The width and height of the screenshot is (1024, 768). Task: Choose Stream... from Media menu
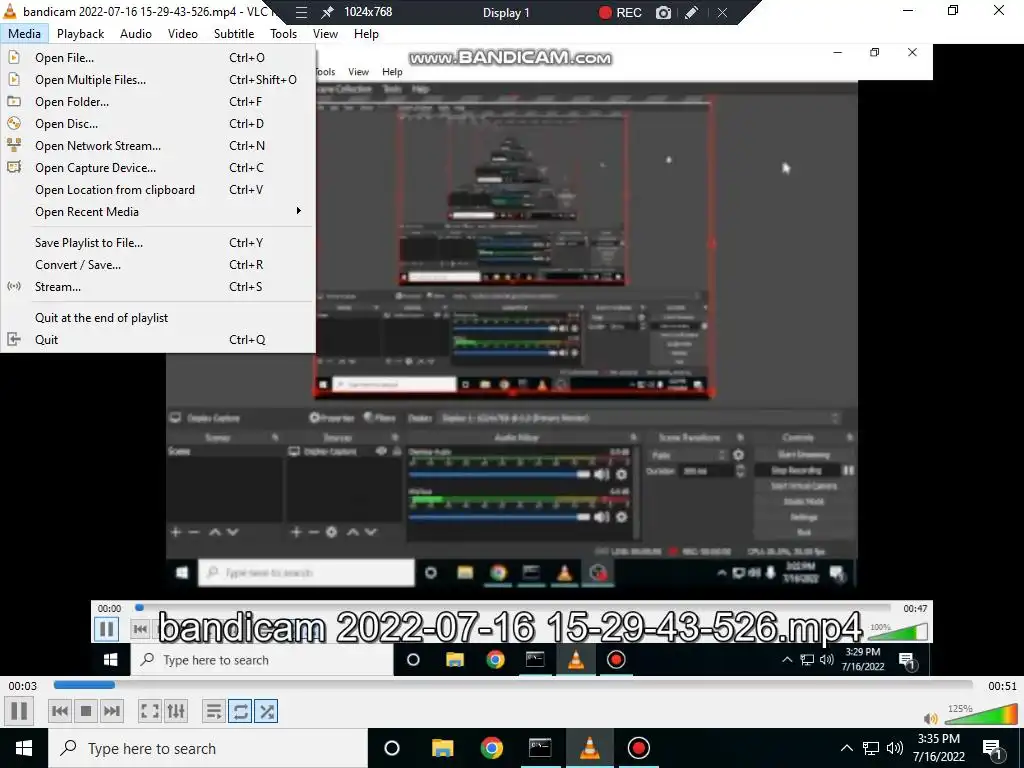tap(158, 287)
